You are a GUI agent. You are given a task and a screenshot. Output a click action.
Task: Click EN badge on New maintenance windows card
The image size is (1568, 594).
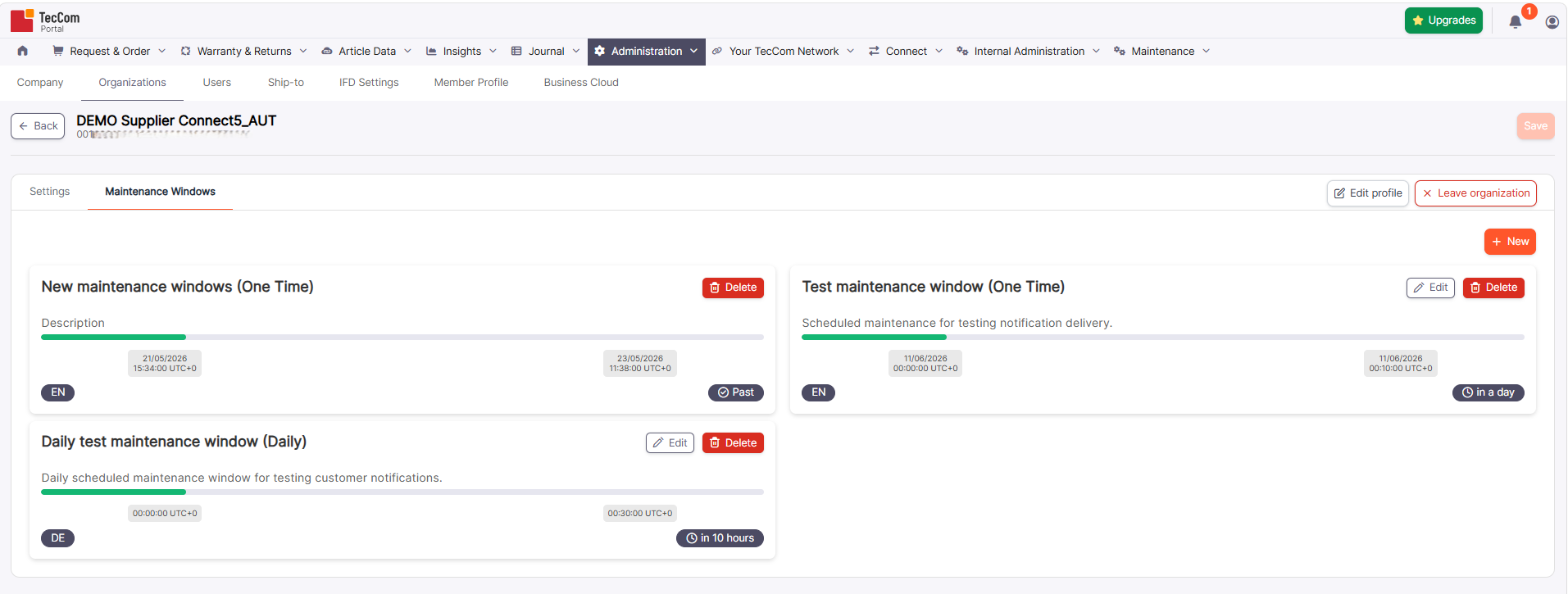pos(58,392)
